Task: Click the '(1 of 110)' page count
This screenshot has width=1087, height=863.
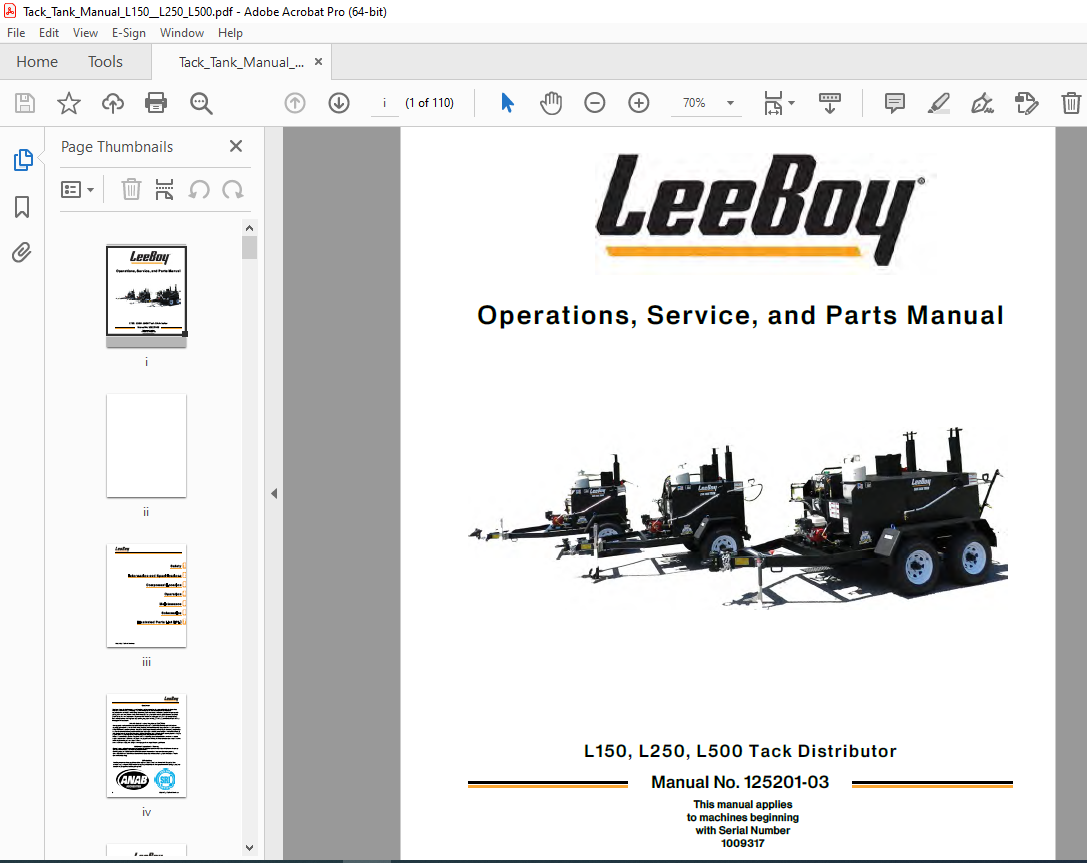Action: 430,103
